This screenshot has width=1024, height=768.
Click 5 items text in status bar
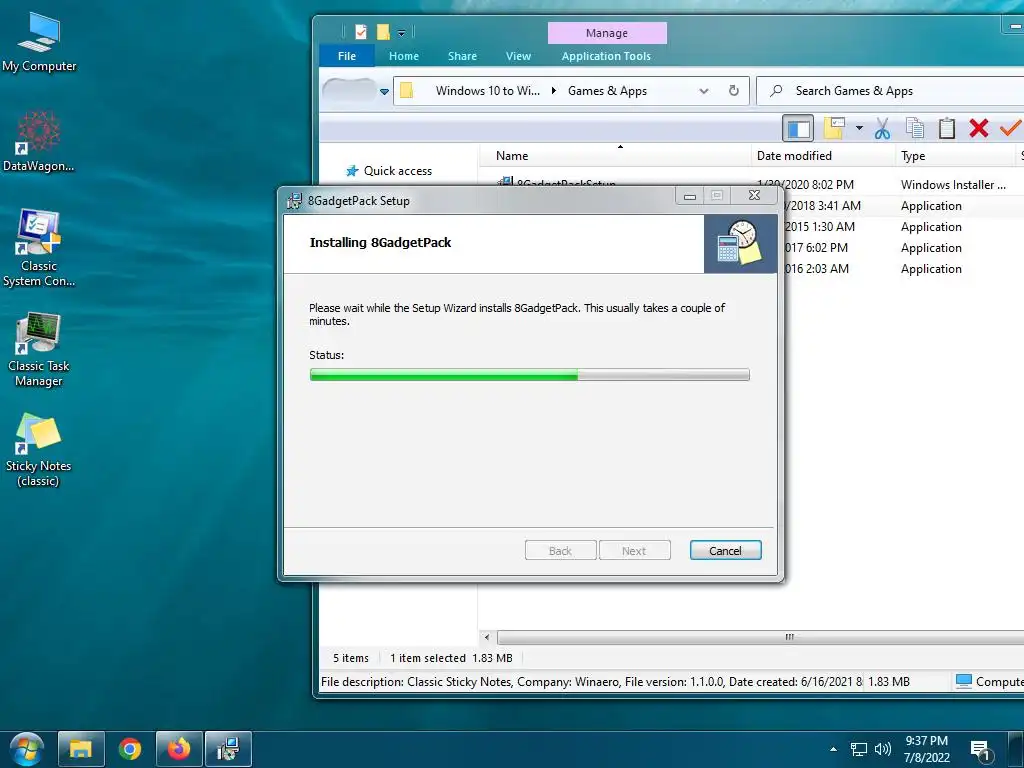click(351, 658)
